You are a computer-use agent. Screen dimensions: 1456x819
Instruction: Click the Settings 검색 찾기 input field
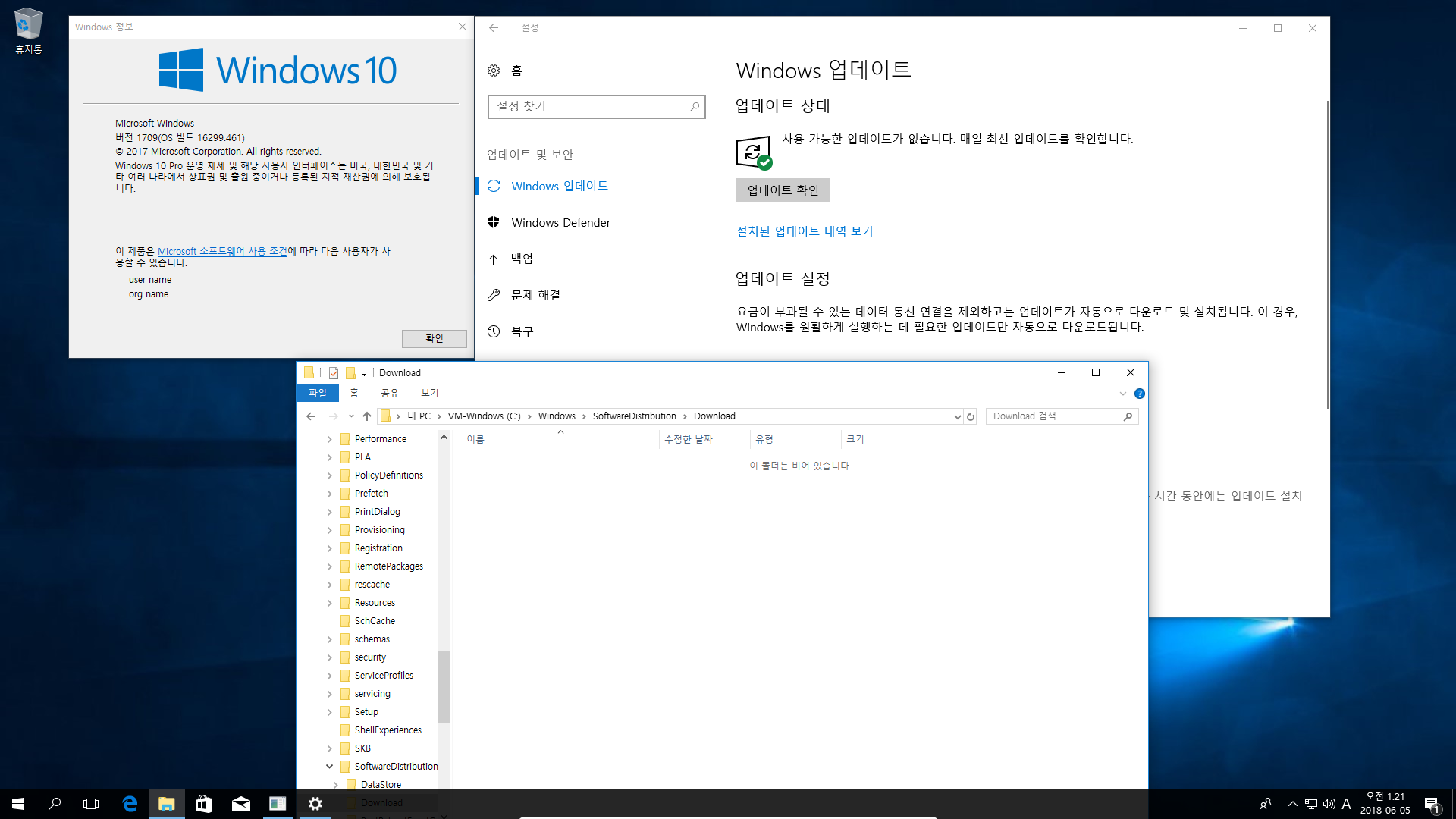tap(595, 106)
